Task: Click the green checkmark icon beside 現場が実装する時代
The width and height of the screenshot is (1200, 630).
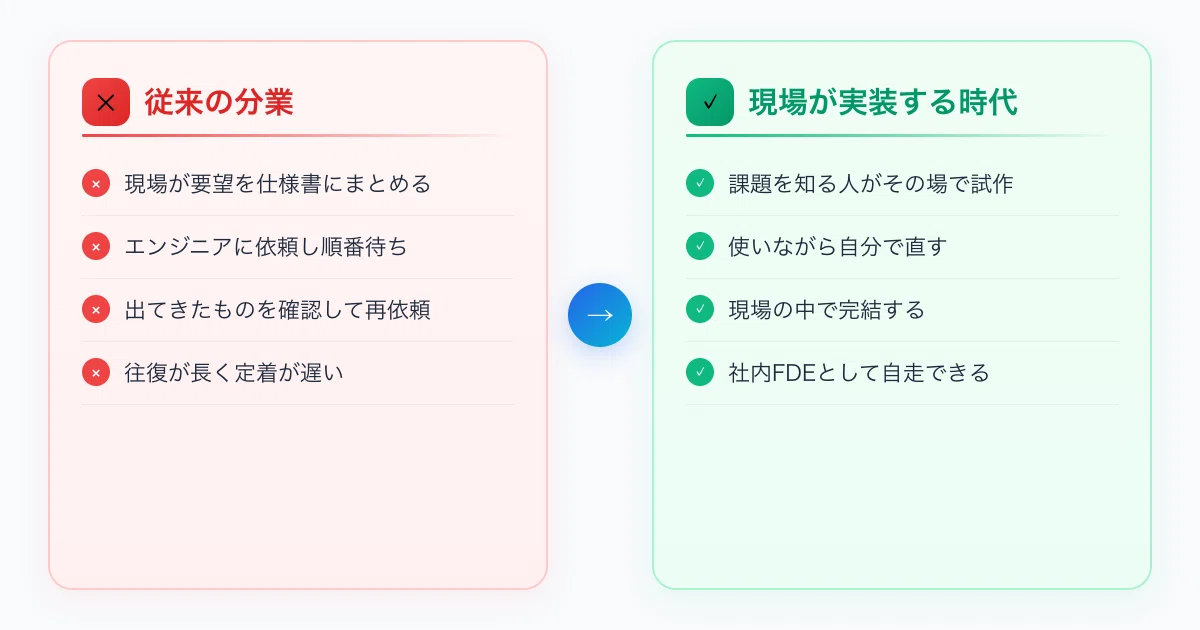Action: point(710,102)
